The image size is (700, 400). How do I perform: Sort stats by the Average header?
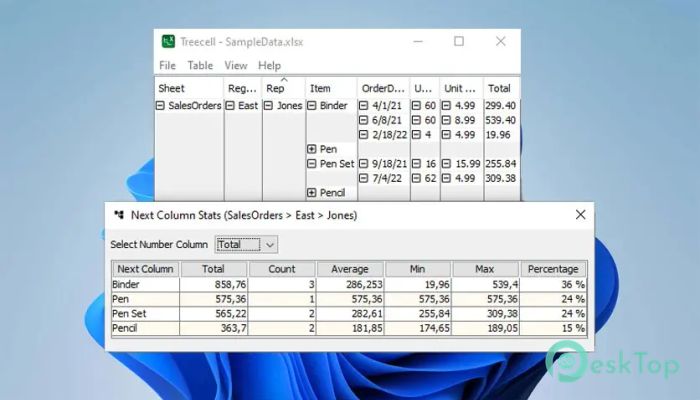[x=350, y=269]
